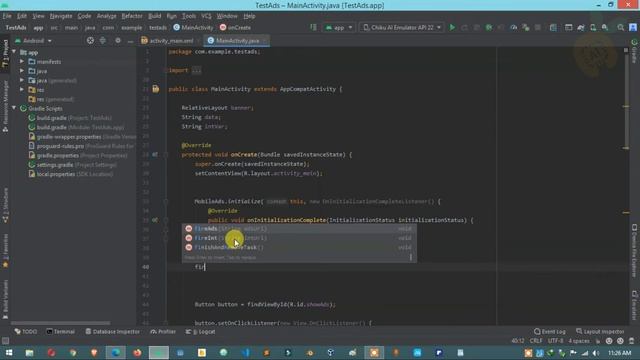This screenshot has height=360, width=640.
Task: Open the Windows Start menu
Action: [x=9, y=353]
